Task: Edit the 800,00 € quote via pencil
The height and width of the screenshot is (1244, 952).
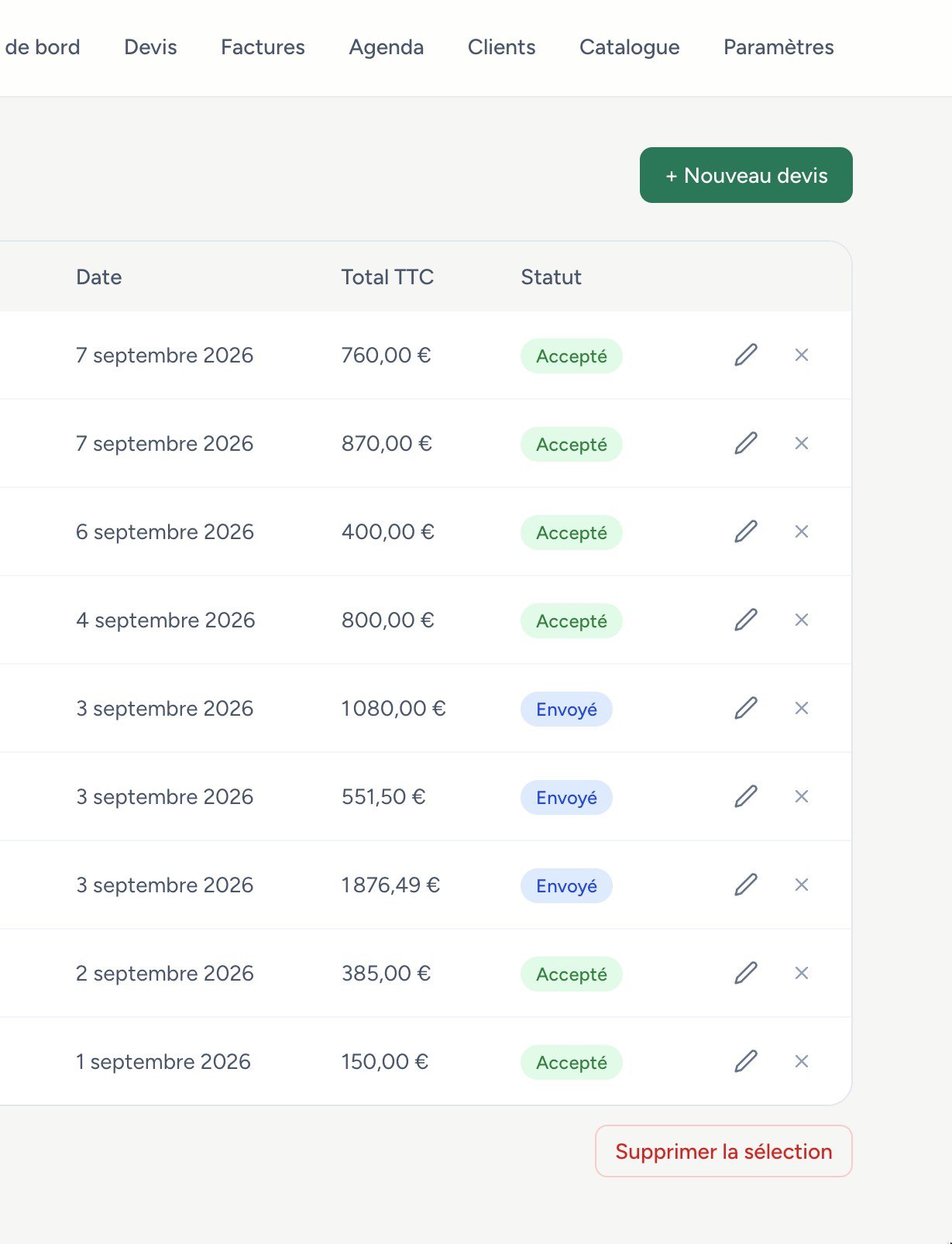Action: tap(746, 620)
